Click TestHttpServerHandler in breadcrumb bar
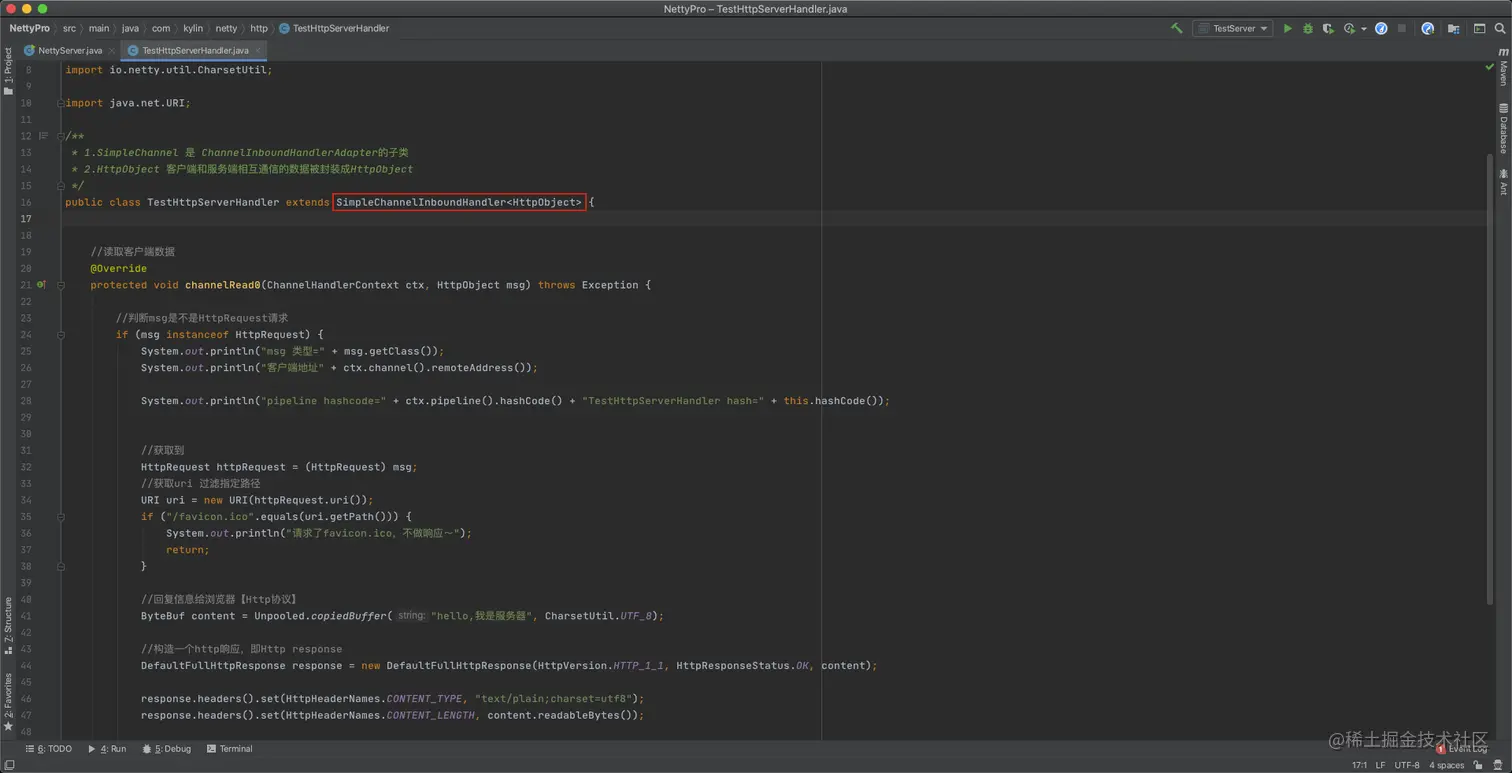Image resolution: width=1512 pixels, height=773 pixels. (x=334, y=28)
